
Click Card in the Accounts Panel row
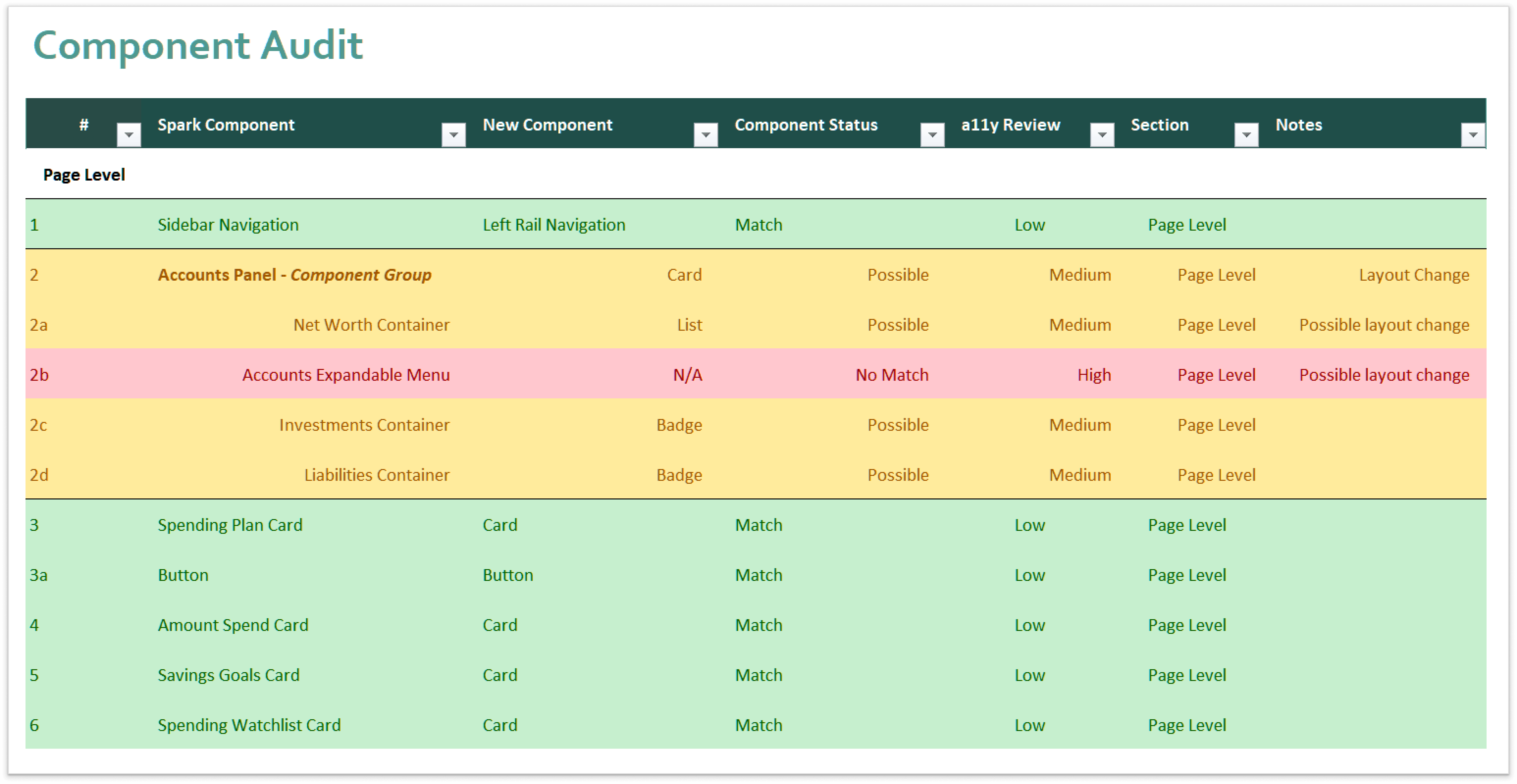tap(684, 275)
